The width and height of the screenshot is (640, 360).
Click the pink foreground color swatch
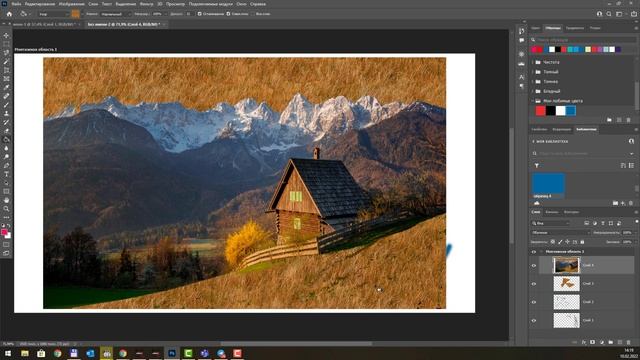coord(4,232)
